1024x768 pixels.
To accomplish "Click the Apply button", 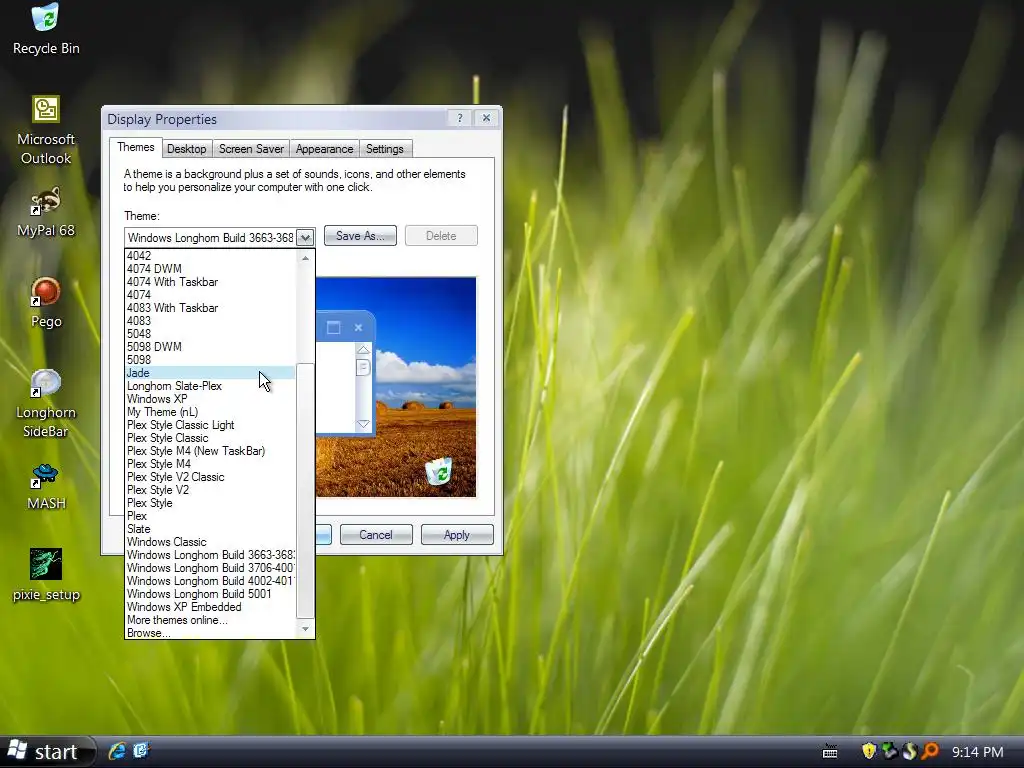I will (457, 535).
